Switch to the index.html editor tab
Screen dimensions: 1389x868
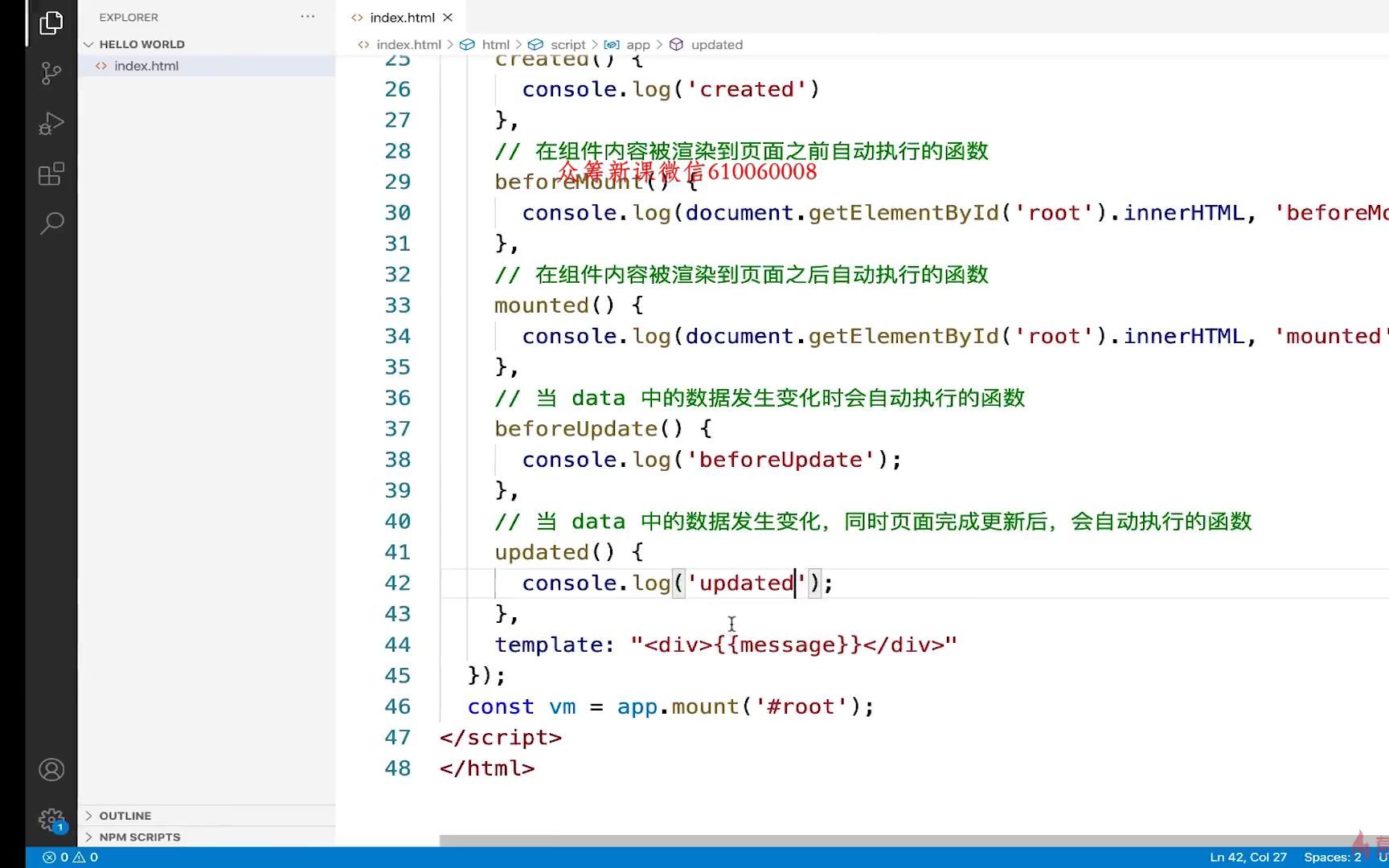[402, 17]
